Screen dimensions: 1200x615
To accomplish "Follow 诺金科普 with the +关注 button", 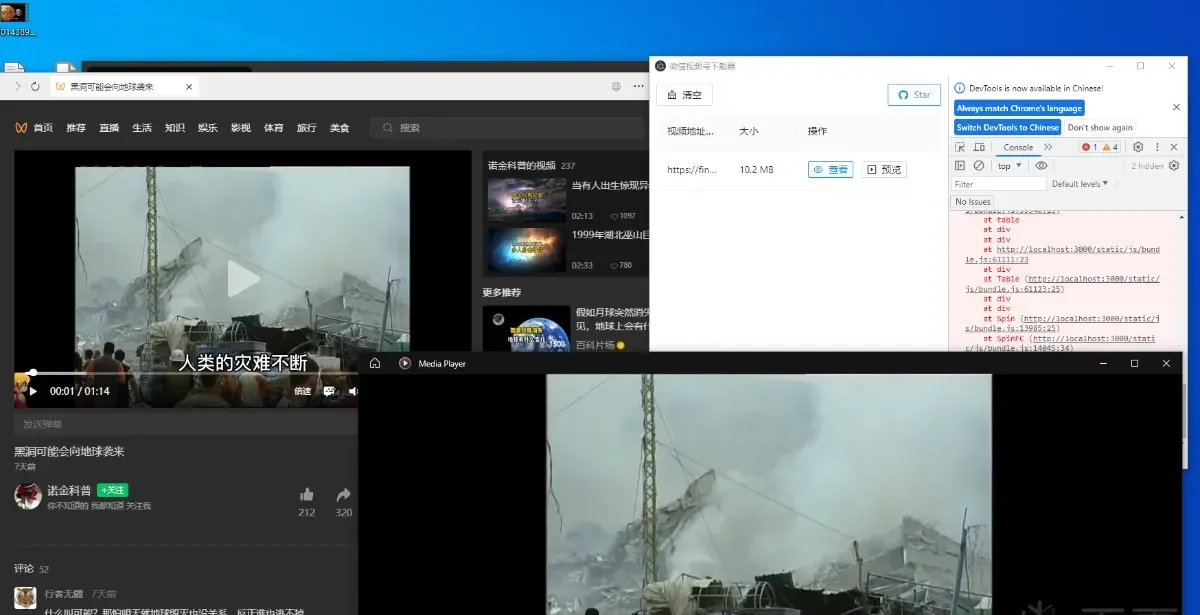I will [x=113, y=490].
